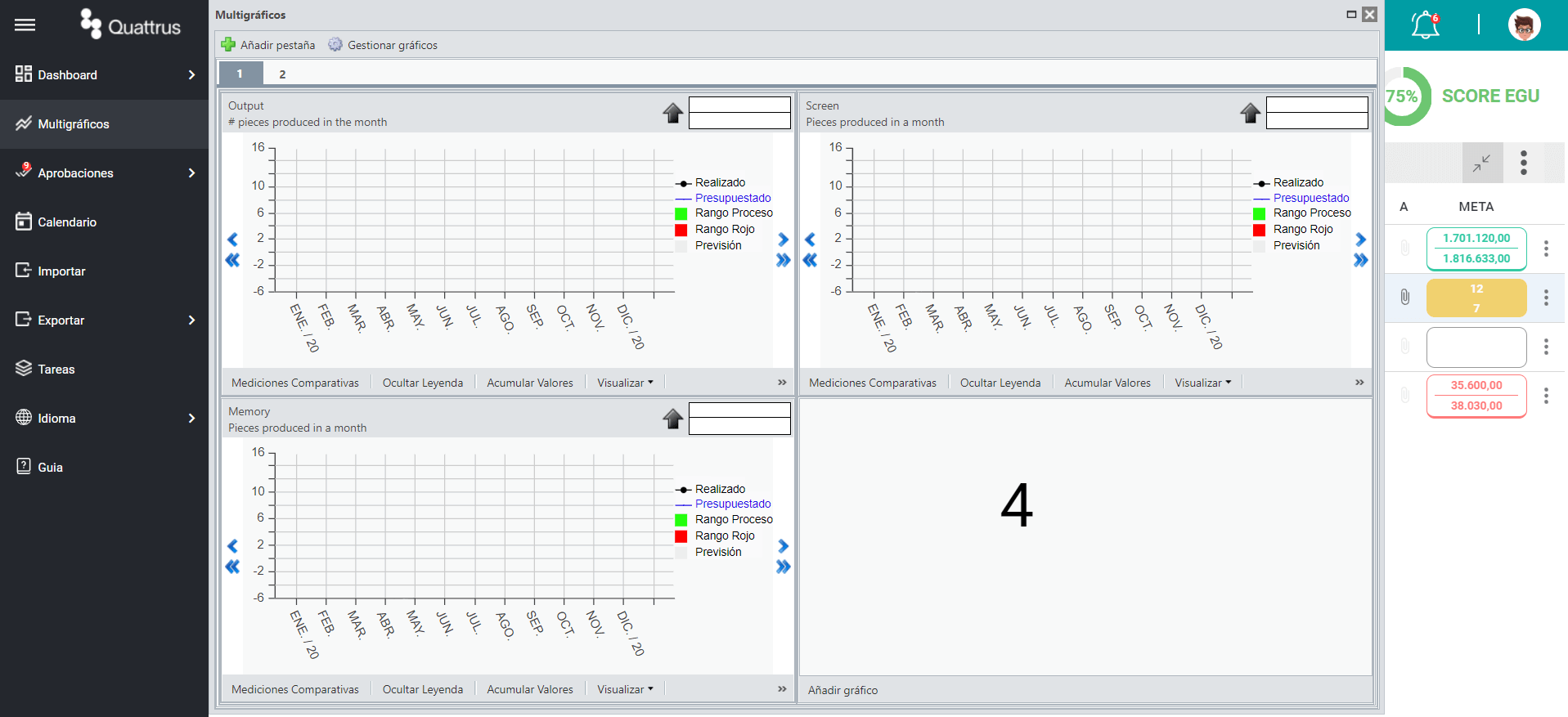Image resolution: width=1568 pixels, height=717 pixels.
Task: Click the red Rango Rojo swatch in Screen legend
Action: point(1259,230)
